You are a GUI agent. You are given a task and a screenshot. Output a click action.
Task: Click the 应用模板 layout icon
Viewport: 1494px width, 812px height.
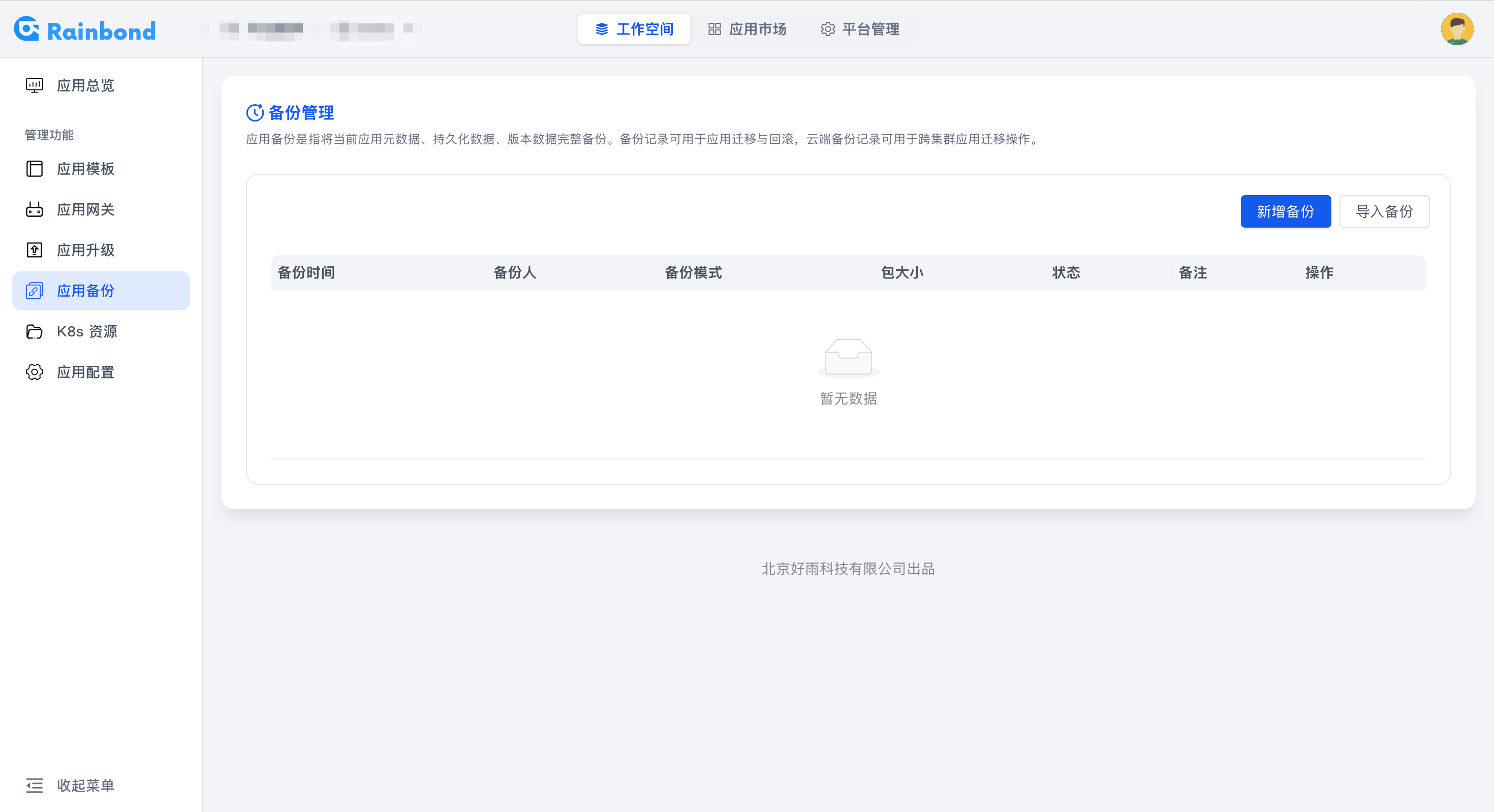click(x=34, y=169)
